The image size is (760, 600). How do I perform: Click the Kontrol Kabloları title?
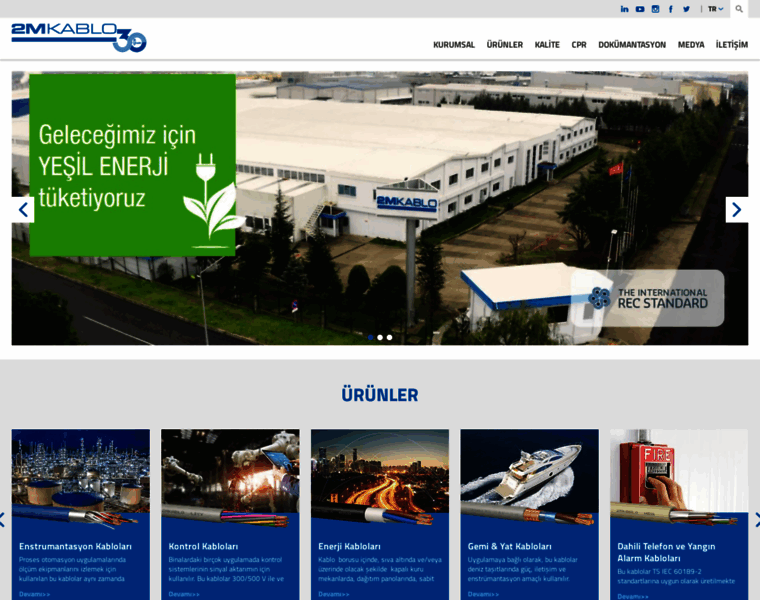[203, 546]
